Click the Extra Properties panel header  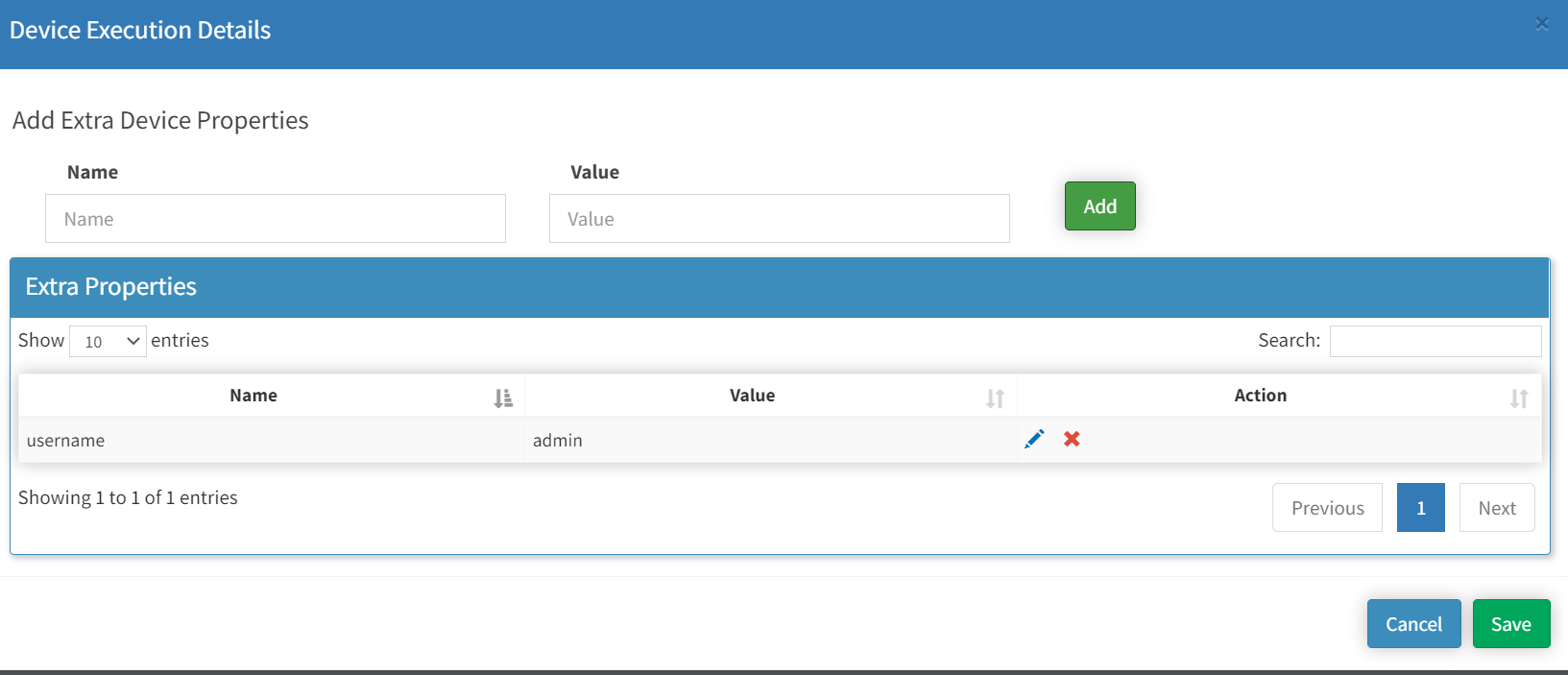(x=110, y=287)
